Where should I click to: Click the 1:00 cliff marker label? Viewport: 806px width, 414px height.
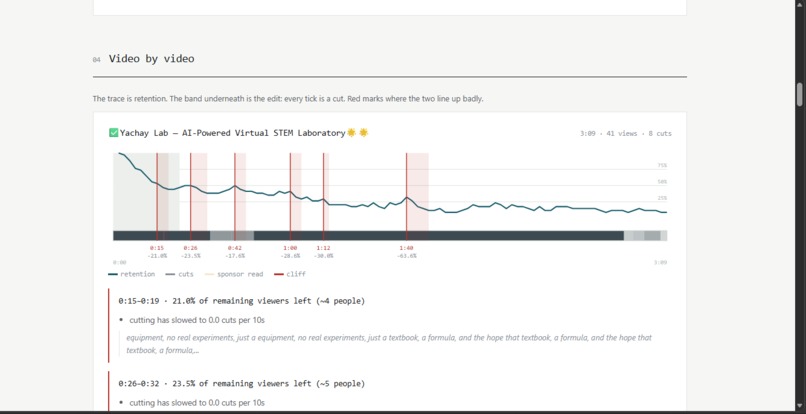coord(290,248)
